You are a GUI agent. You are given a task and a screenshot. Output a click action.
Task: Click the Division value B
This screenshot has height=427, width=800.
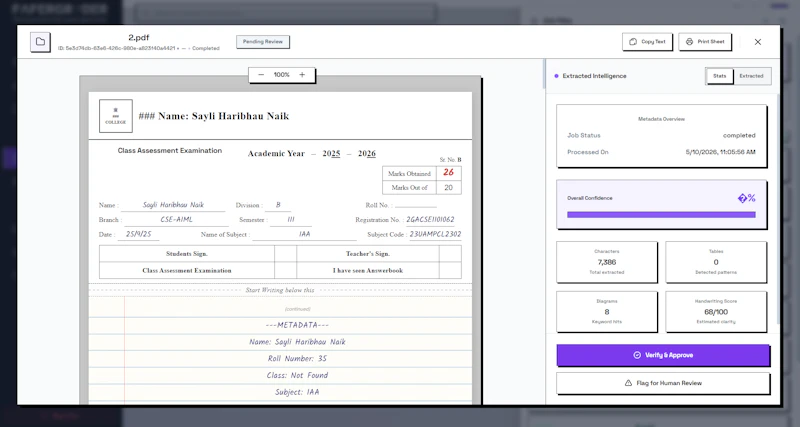(278, 205)
